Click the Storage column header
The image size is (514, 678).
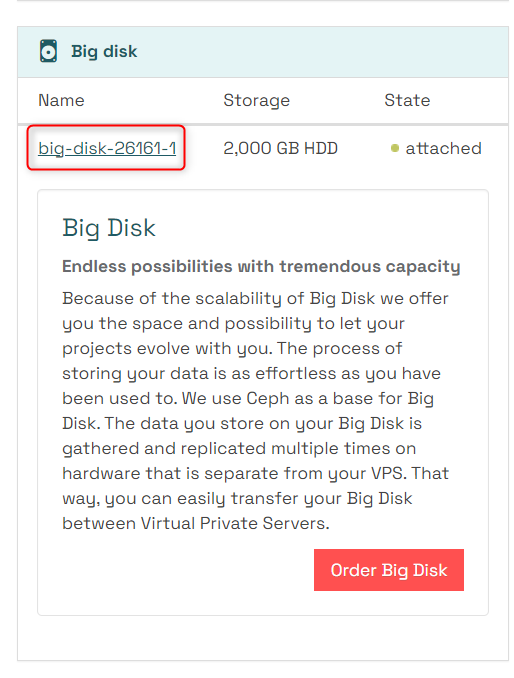point(256,100)
